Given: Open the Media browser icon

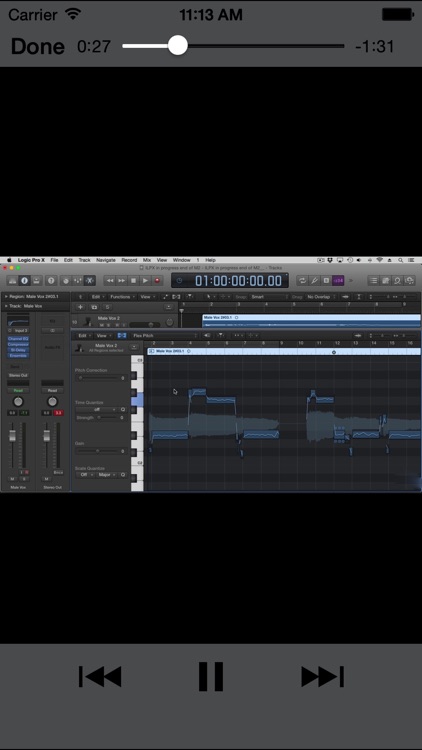Looking at the screenshot, I should [x=409, y=281].
